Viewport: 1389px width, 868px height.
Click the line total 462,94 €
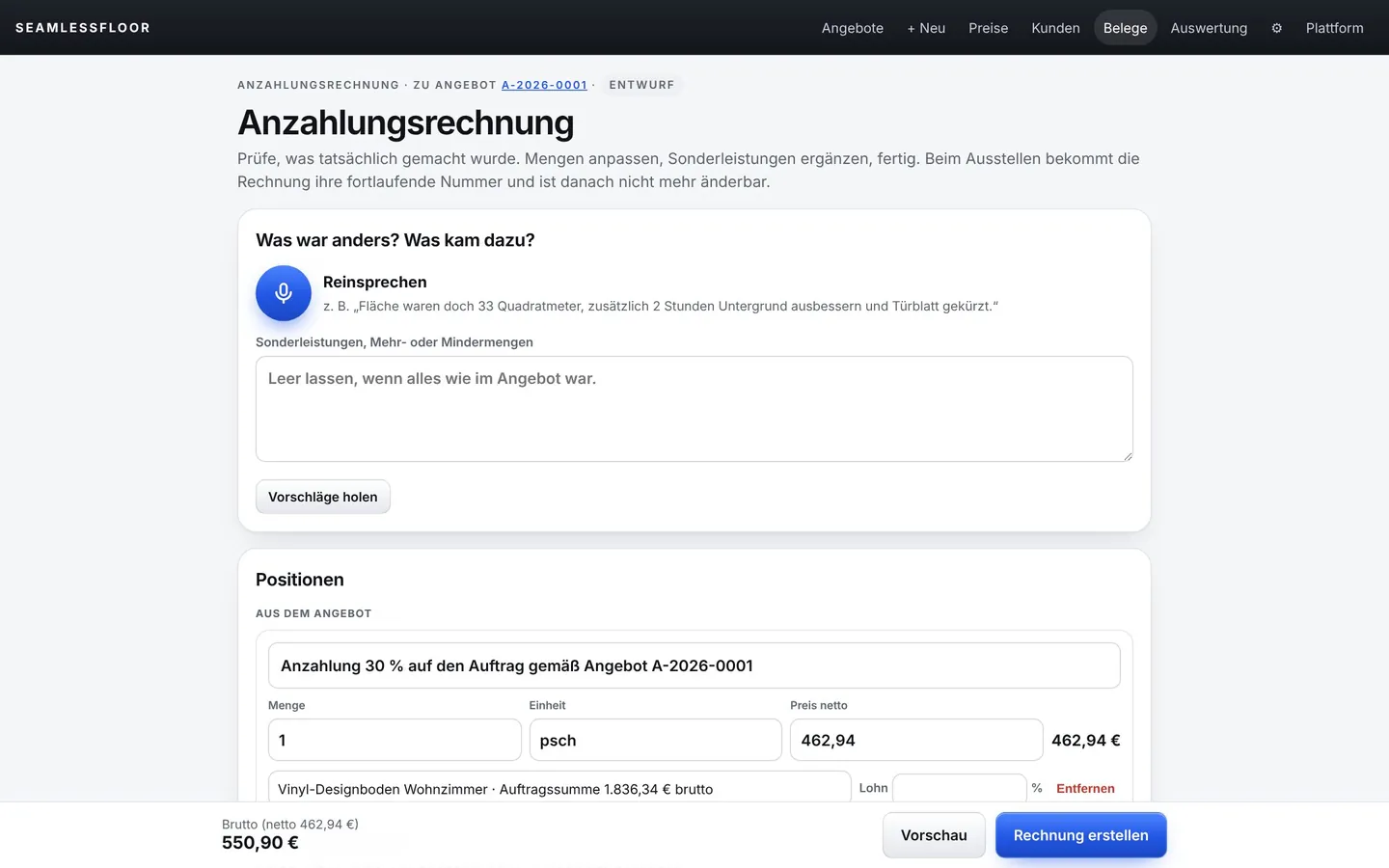1086,740
